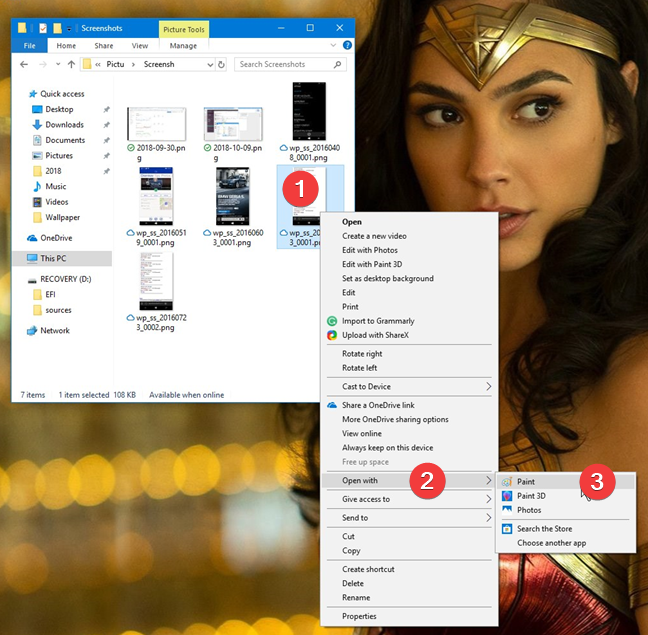Select Search the Store option
The height and width of the screenshot is (635, 648).
click(545, 529)
